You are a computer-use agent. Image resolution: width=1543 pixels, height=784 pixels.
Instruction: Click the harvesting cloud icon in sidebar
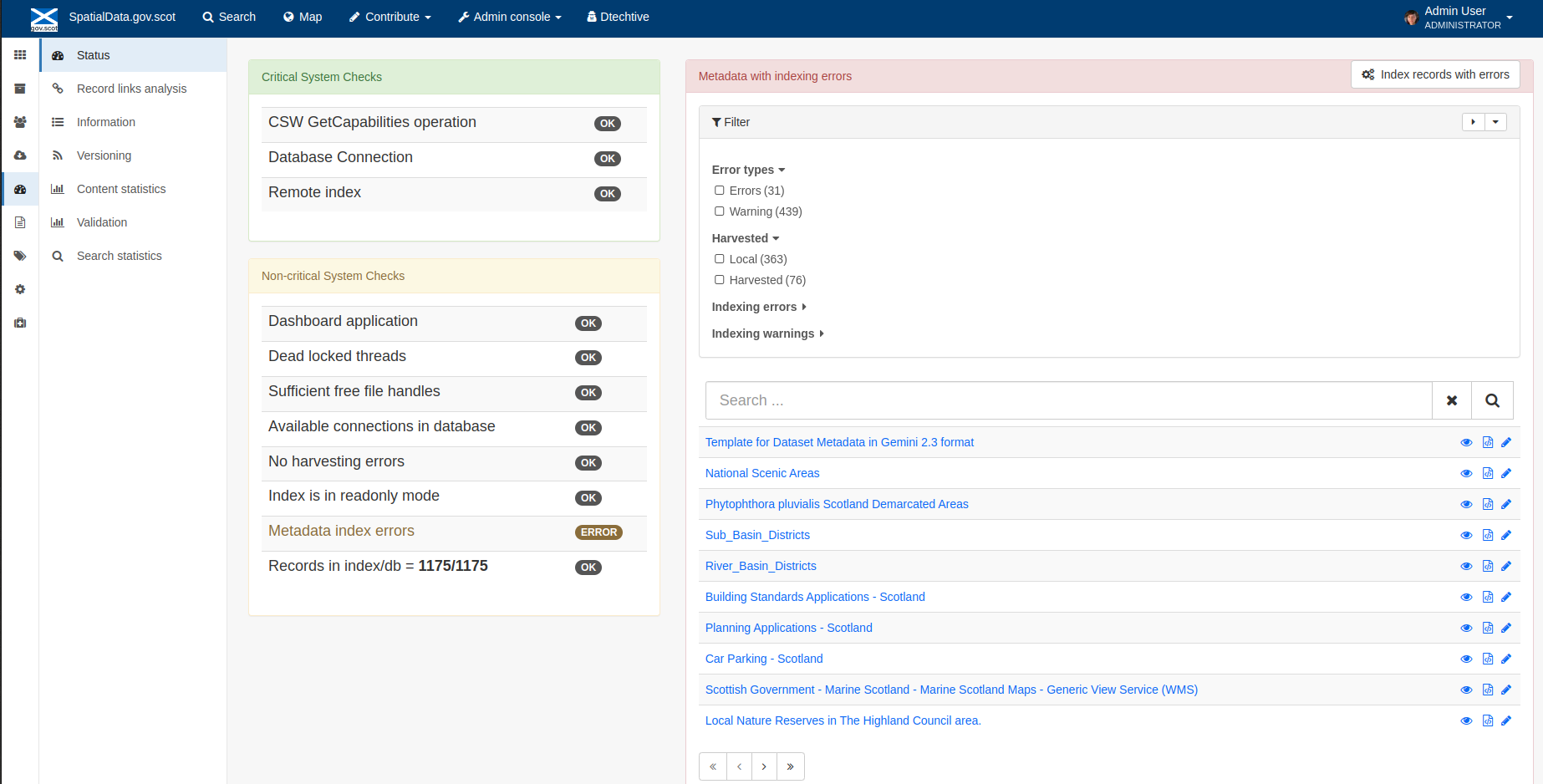(x=20, y=155)
